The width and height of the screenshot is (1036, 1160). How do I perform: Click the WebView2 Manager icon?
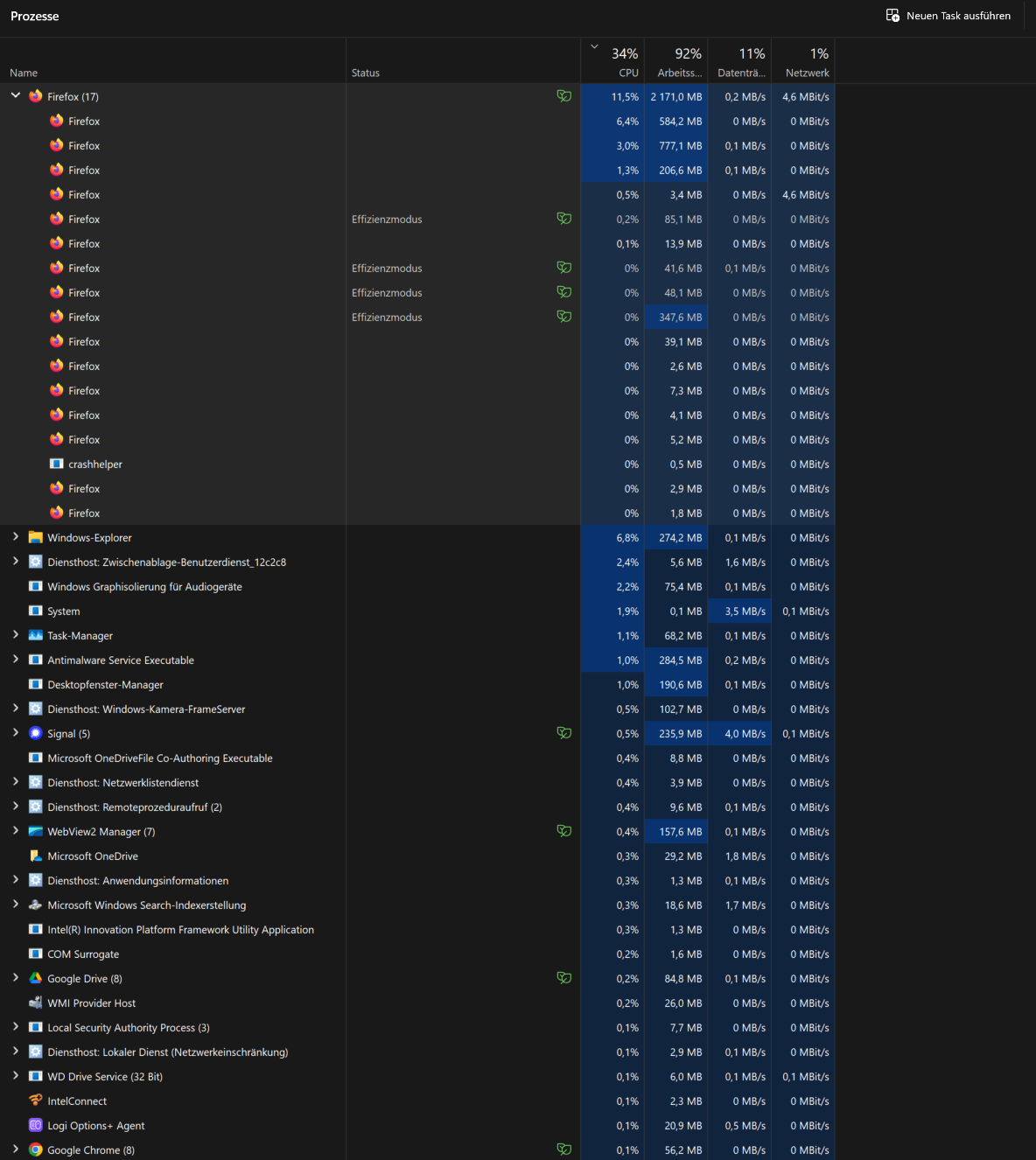(36, 831)
